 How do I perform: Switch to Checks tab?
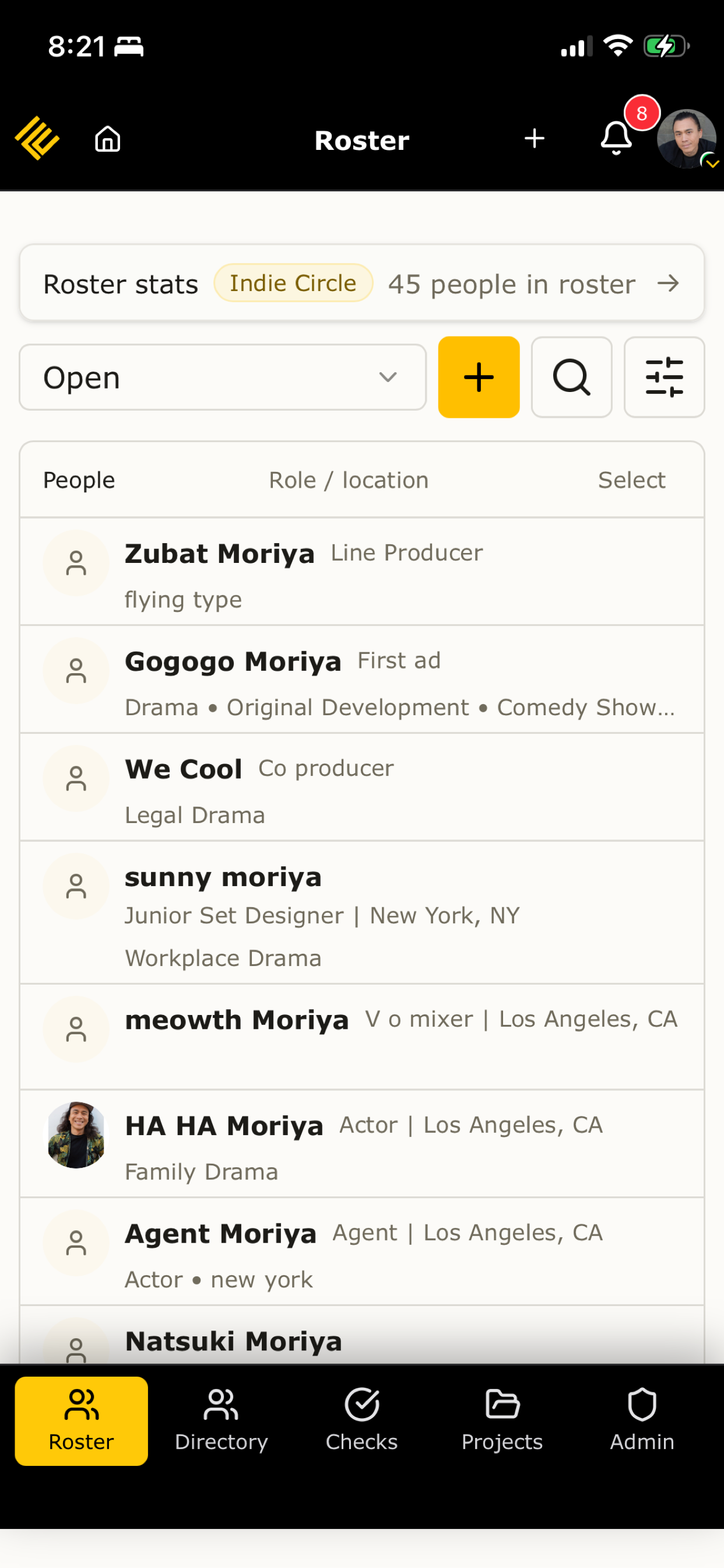click(x=362, y=1420)
